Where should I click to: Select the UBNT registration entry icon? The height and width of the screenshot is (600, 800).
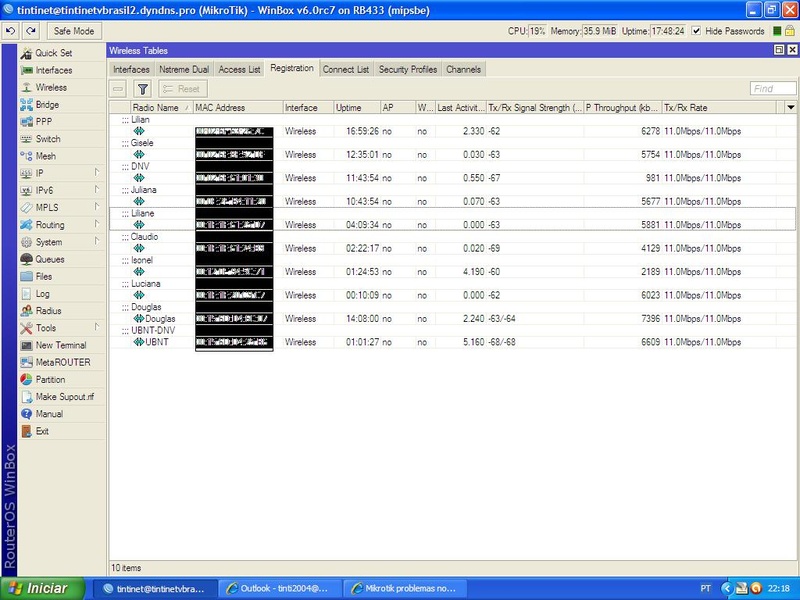139,342
